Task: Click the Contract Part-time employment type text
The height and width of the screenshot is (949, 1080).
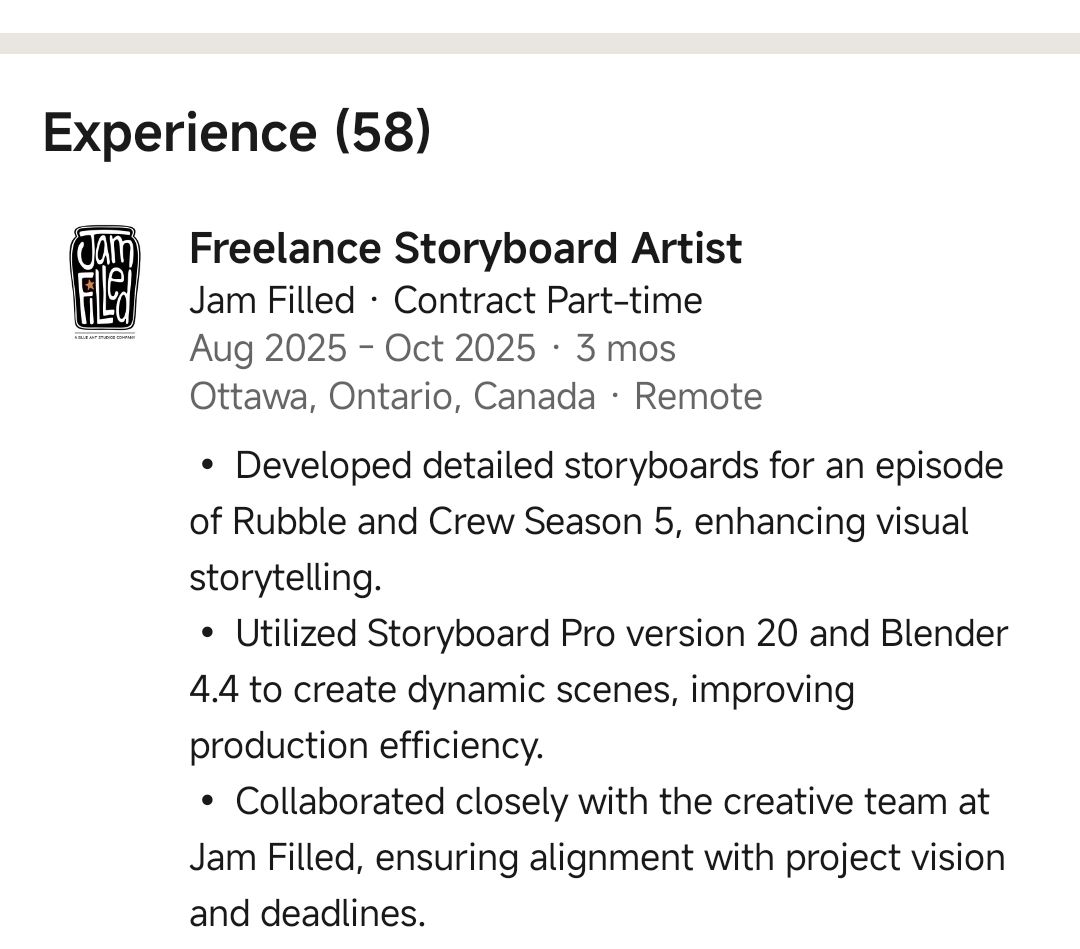Action: (548, 301)
